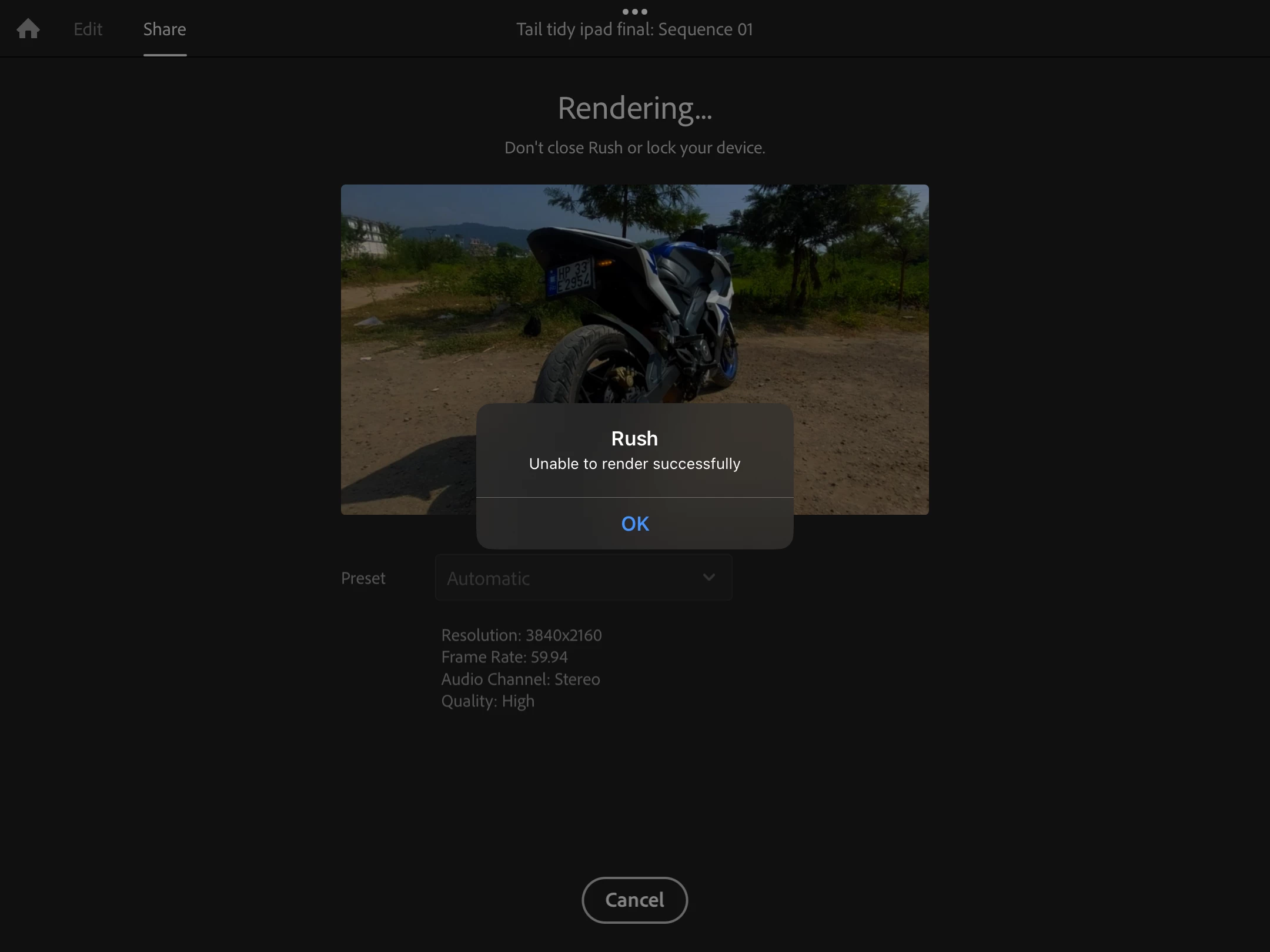Click the Don't close Rush warning text

click(x=634, y=148)
